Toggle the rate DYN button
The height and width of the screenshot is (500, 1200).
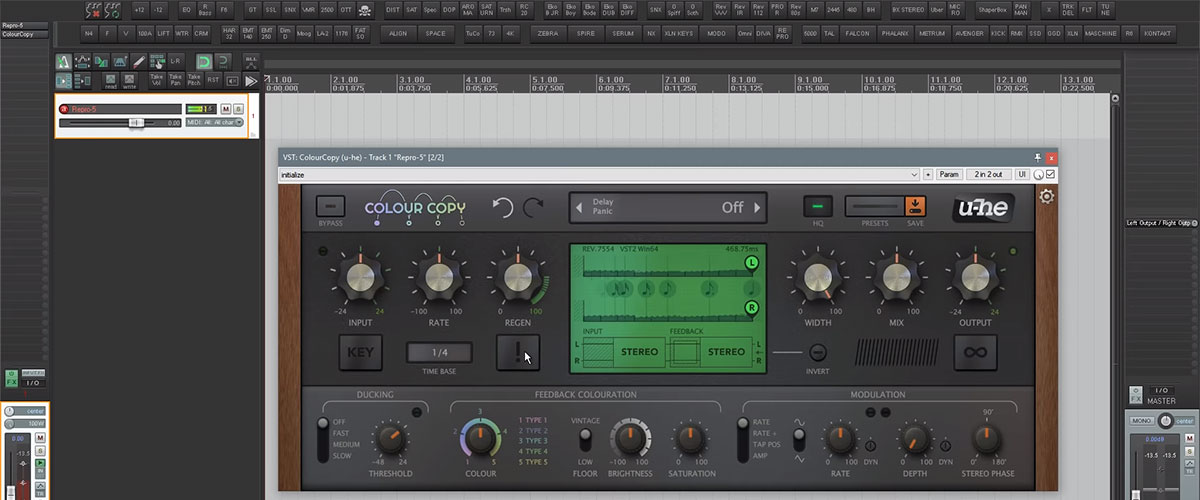[869, 446]
